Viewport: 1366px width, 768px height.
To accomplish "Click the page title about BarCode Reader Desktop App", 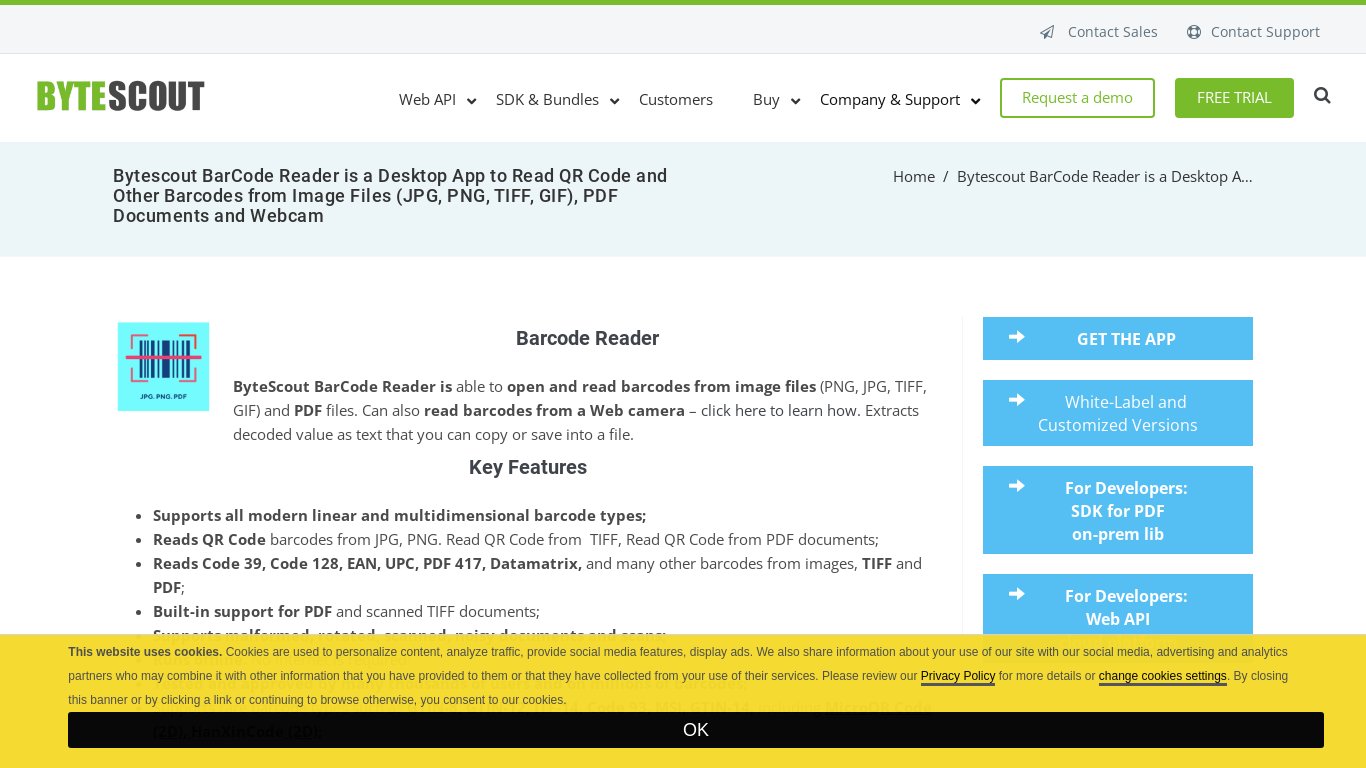I will coord(390,196).
